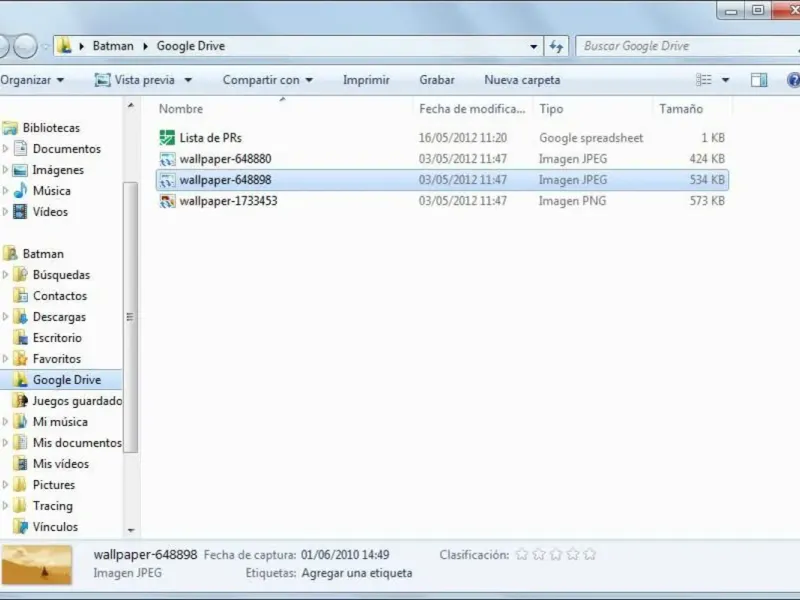Screen dimensions: 800x600
Task: Click the navigation pane scroll up arrow
Action: 131,106
